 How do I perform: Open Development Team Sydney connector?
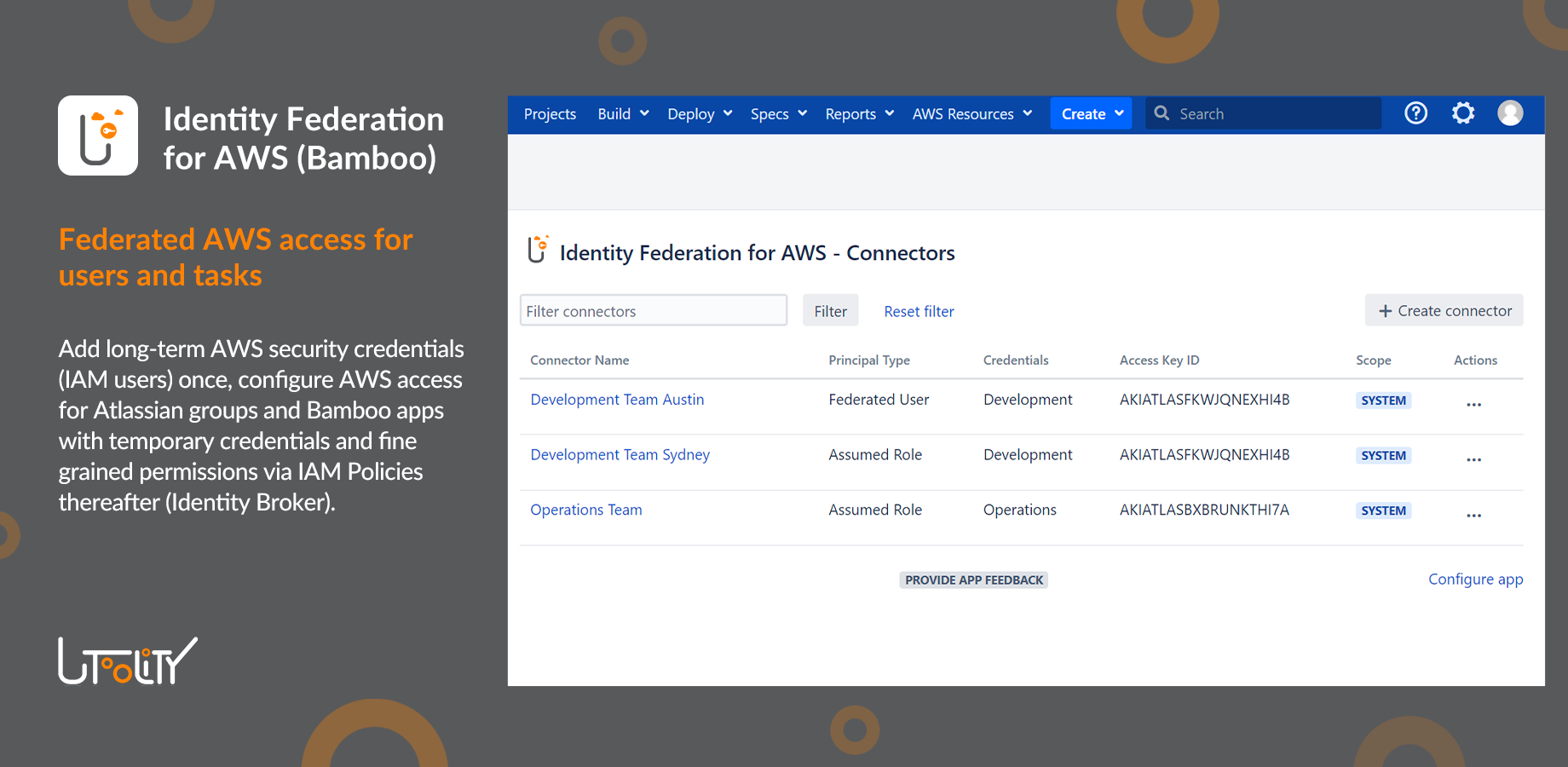[x=620, y=455]
